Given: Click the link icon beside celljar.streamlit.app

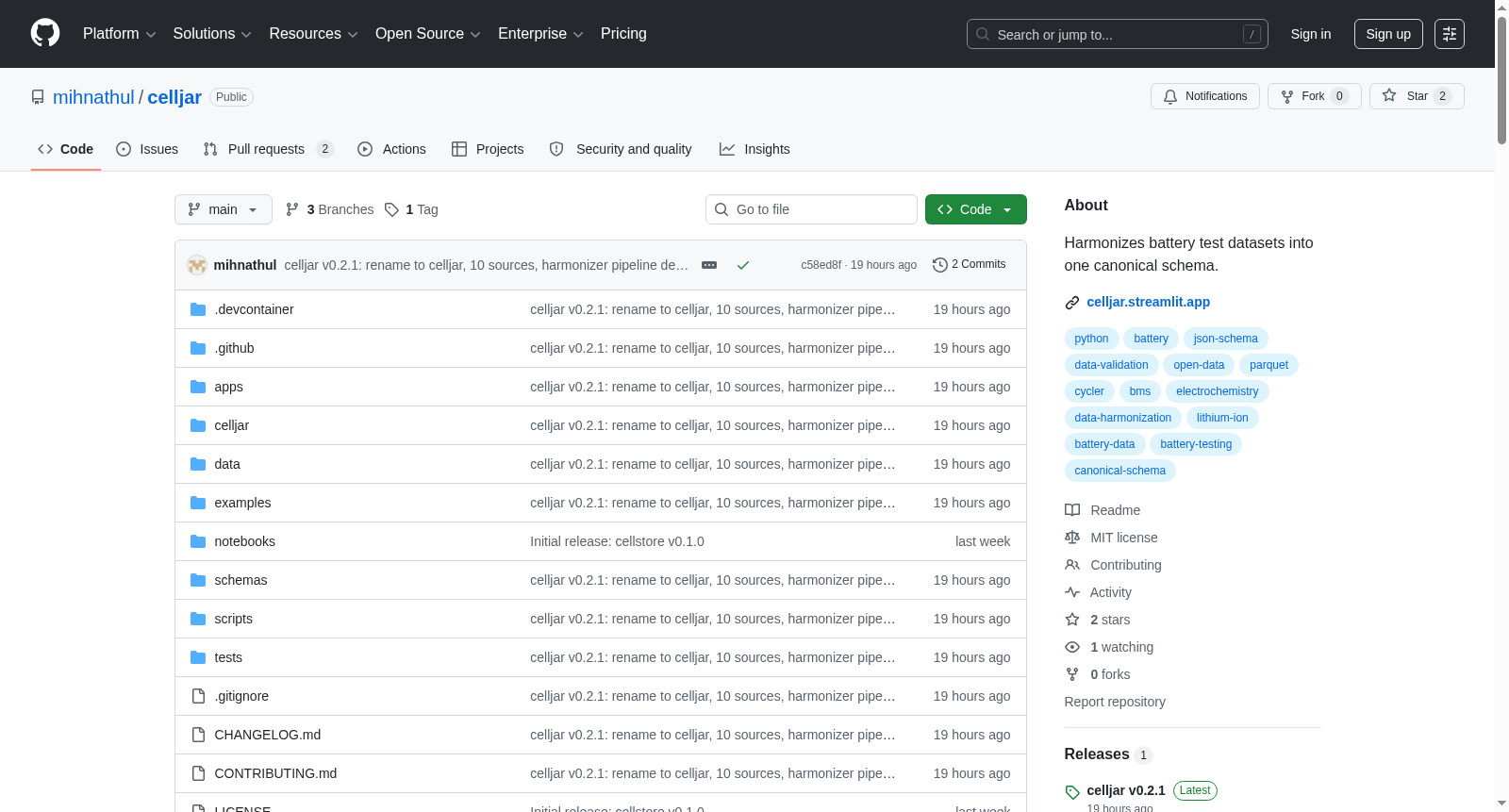Looking at the screenshot, I should coord(1072,303).
